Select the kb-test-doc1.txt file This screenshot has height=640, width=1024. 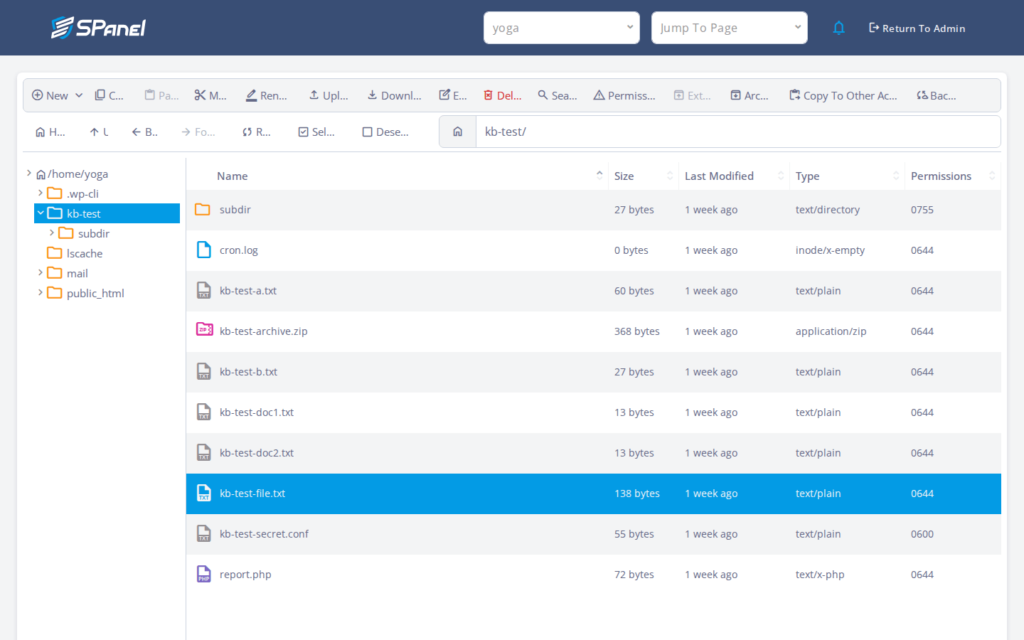coord(594,412)
